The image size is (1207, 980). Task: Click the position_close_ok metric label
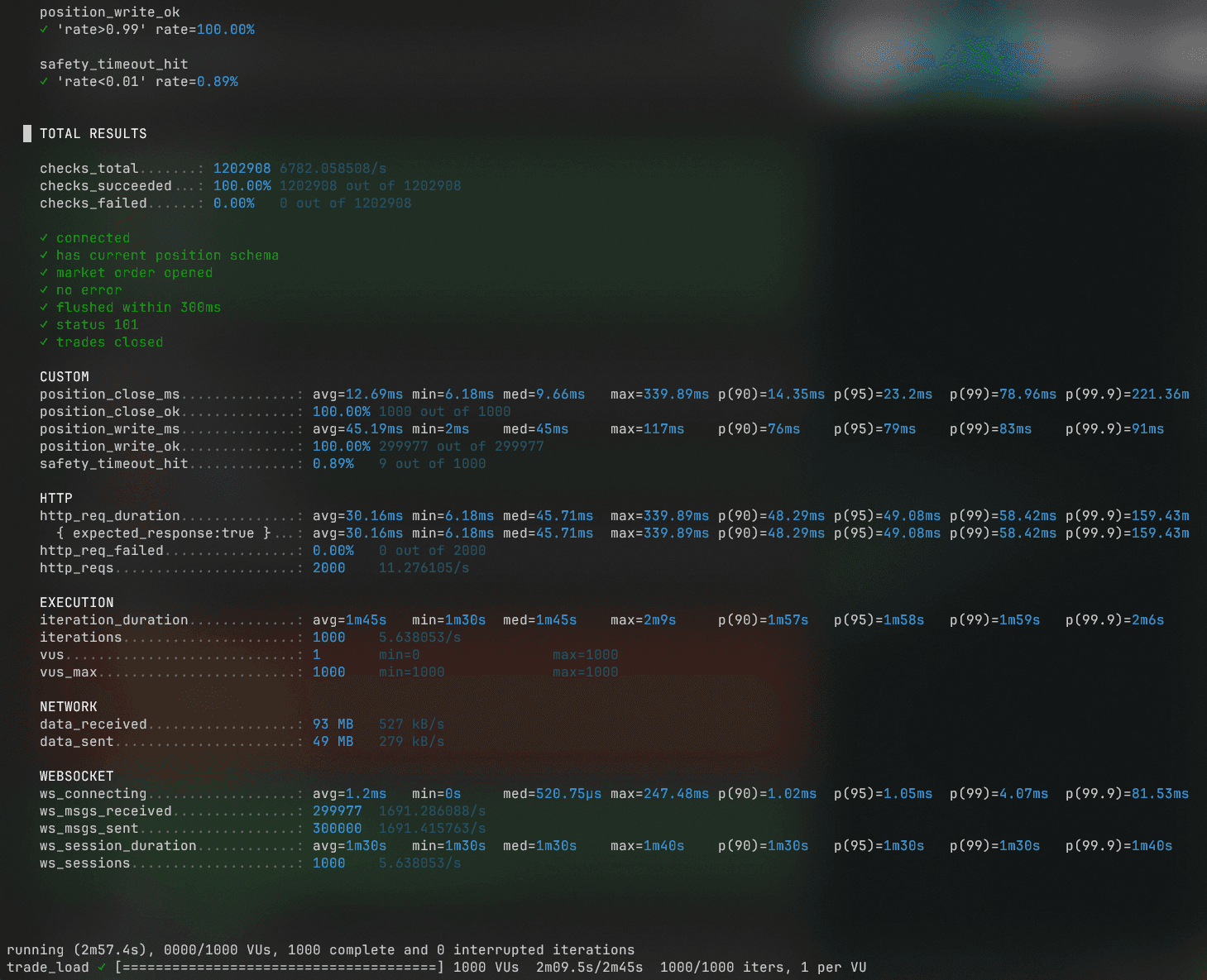[x=110, y=412]
